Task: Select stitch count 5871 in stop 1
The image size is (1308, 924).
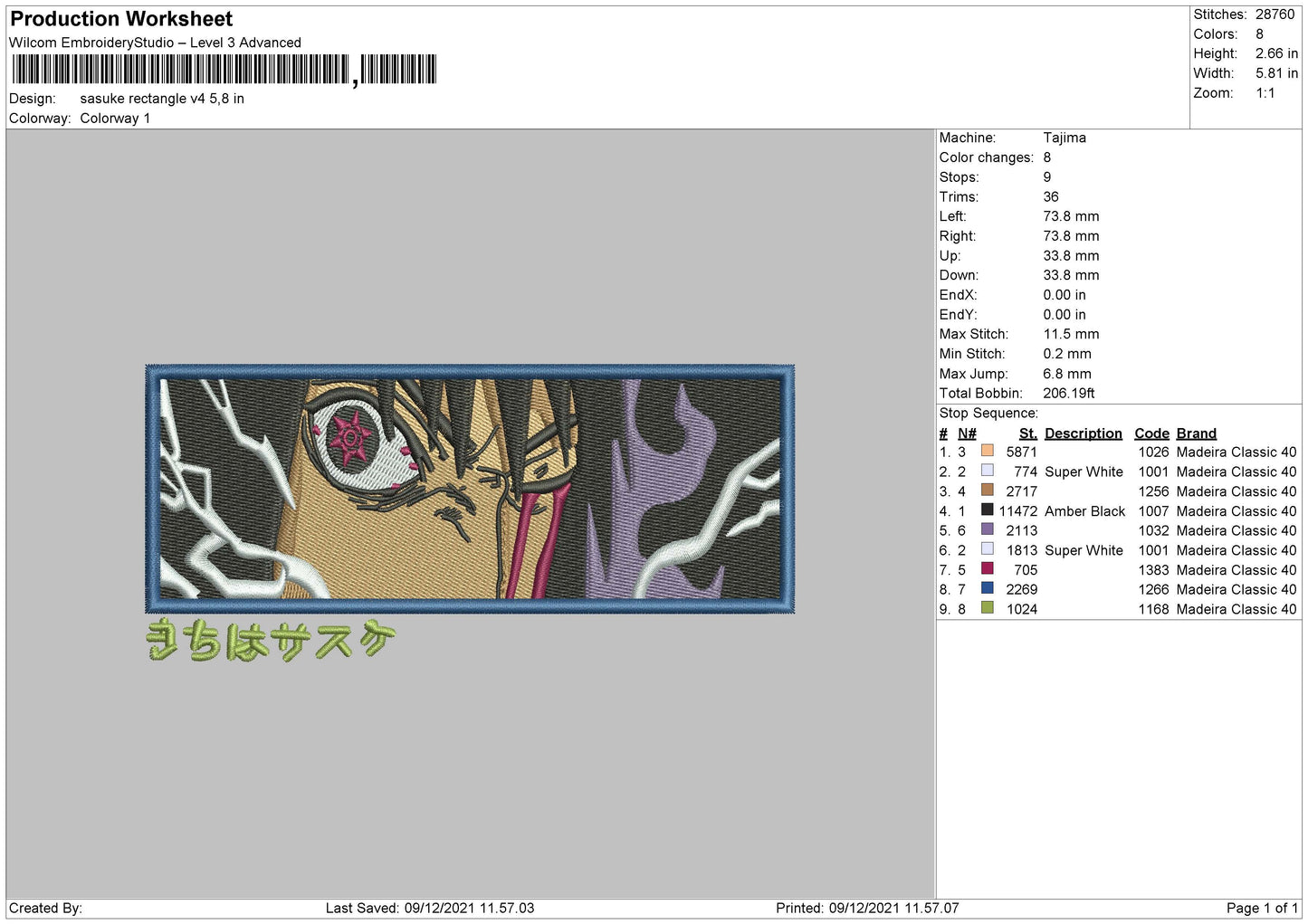Action: point(1022,452)
